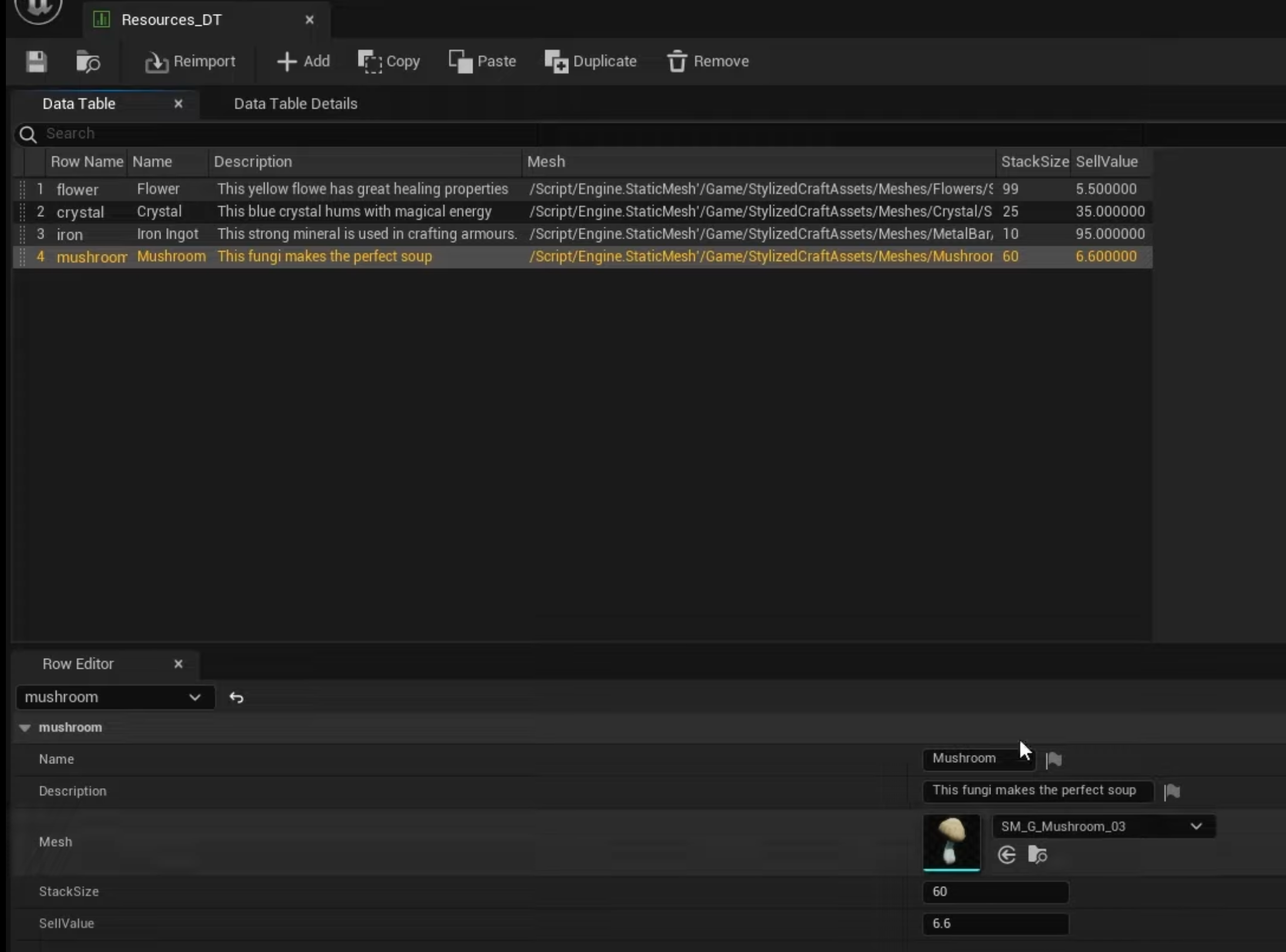Click the StackSize value field
Screen dimensions: 1286x952
coord(995,891)
